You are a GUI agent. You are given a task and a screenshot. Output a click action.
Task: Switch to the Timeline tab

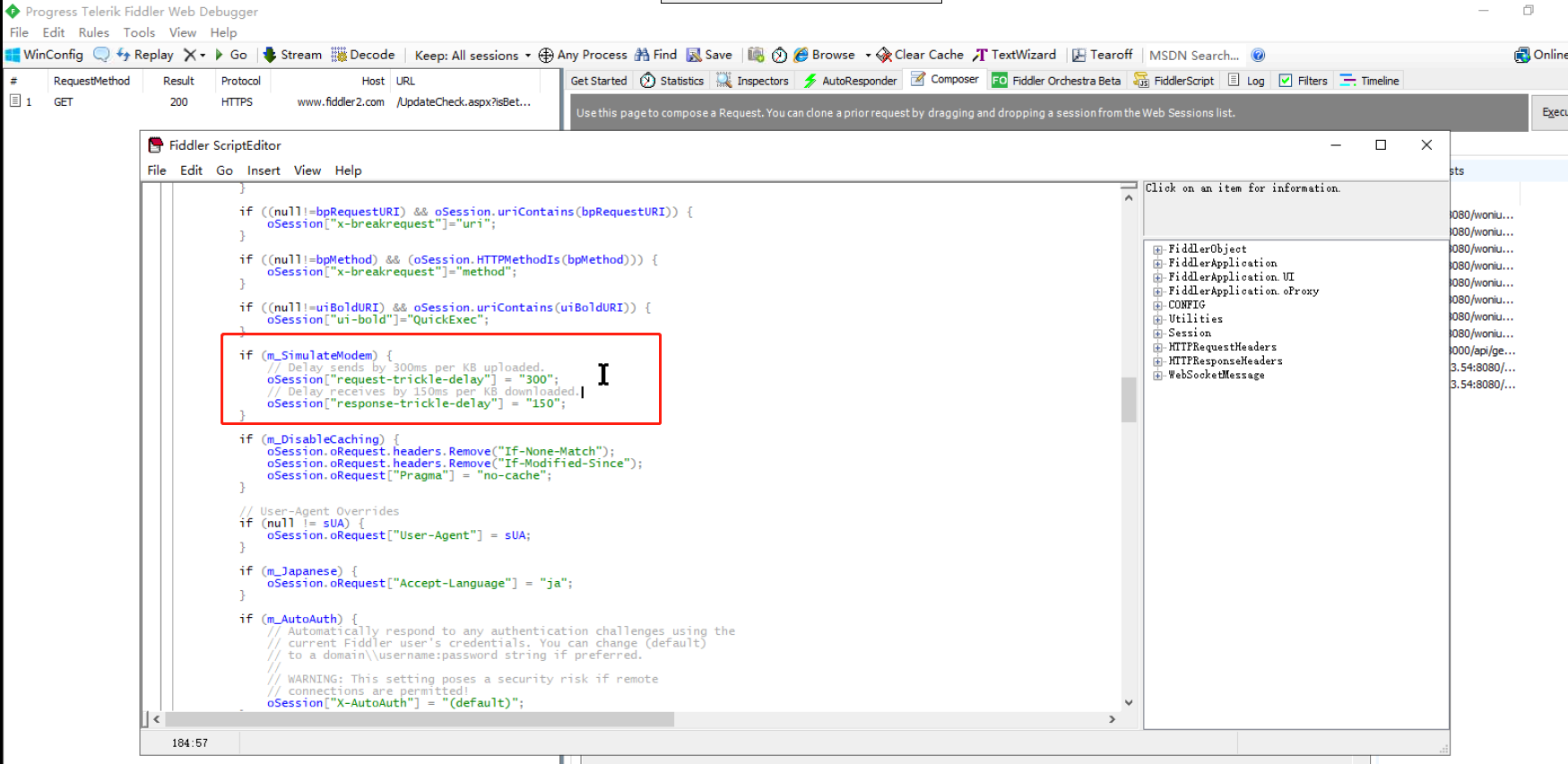click(1369, 81)
